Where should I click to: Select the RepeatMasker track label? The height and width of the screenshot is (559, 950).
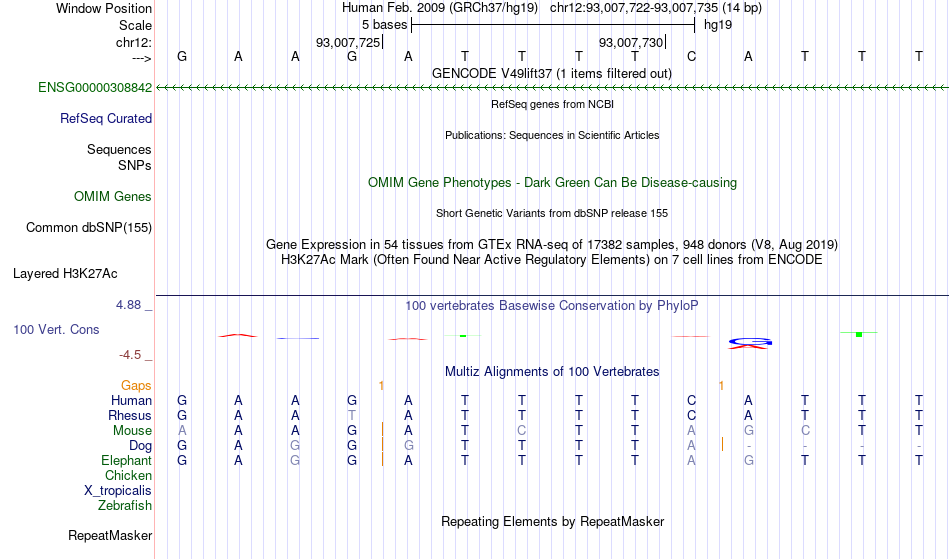pyautogui.click(x=110, y=536)
